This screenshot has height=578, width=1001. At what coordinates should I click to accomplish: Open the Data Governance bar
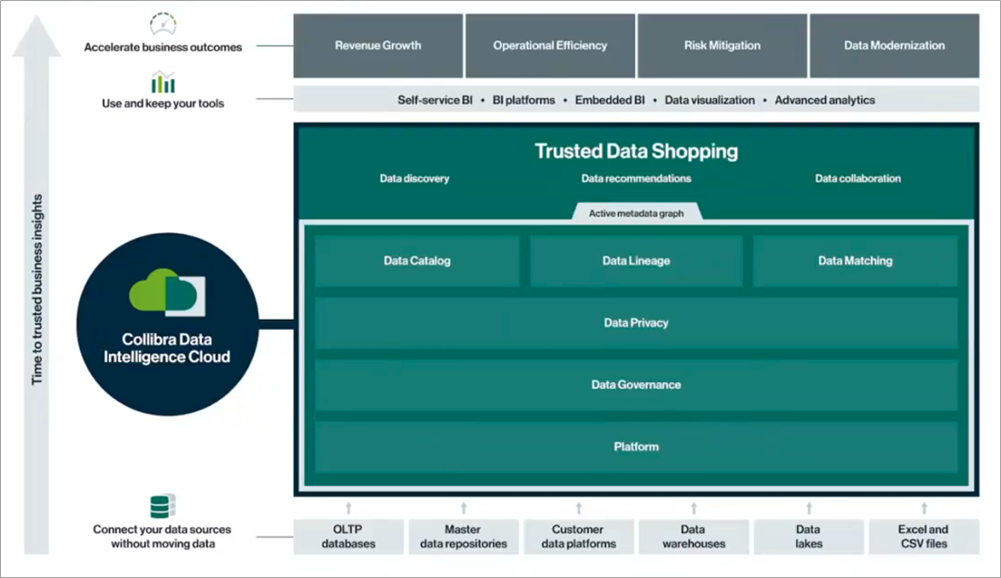click(636, 384)
